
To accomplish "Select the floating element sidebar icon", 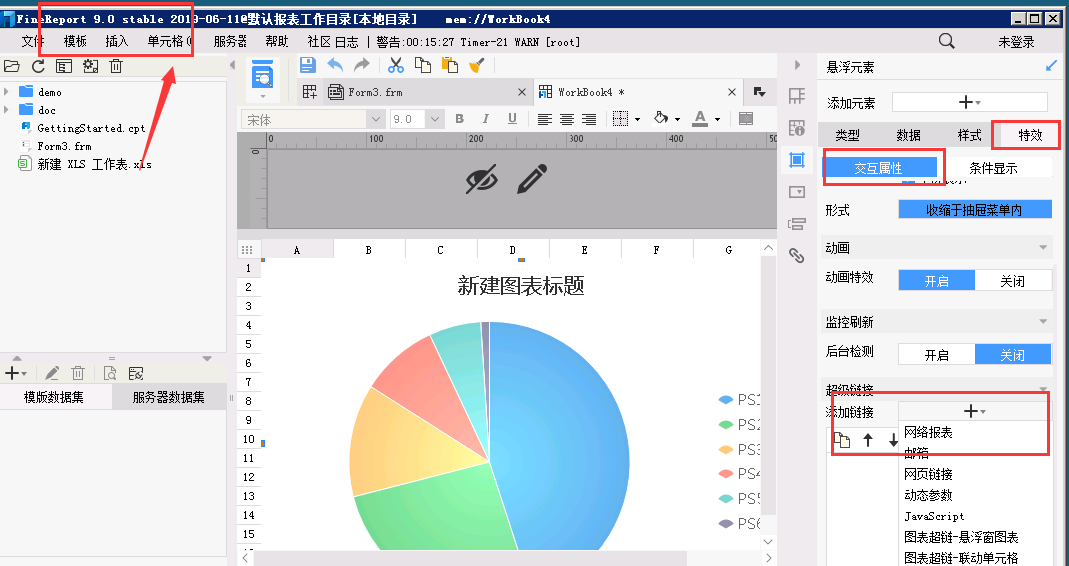I will (x=796, y=160).
